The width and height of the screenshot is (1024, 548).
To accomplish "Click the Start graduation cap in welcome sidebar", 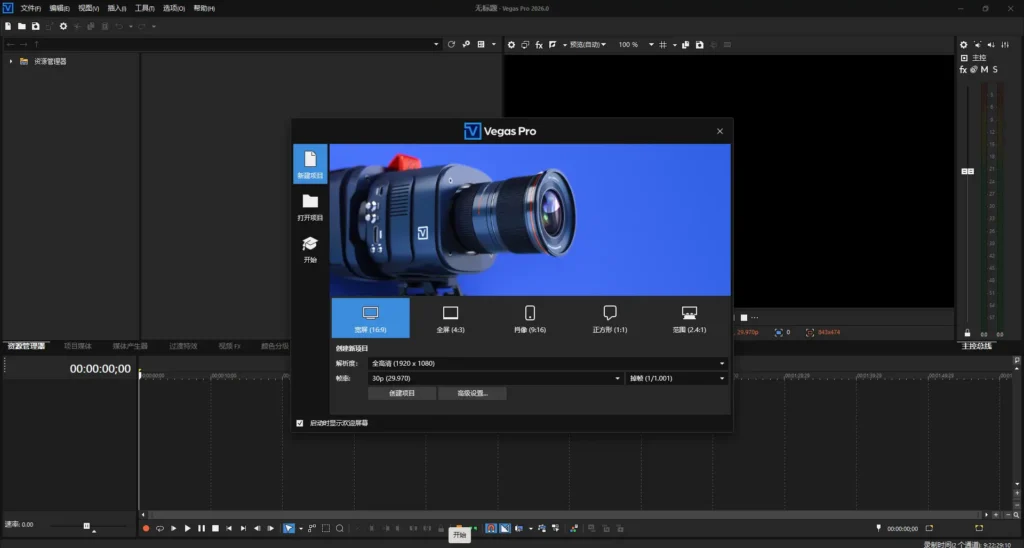I will pos(310,250).
